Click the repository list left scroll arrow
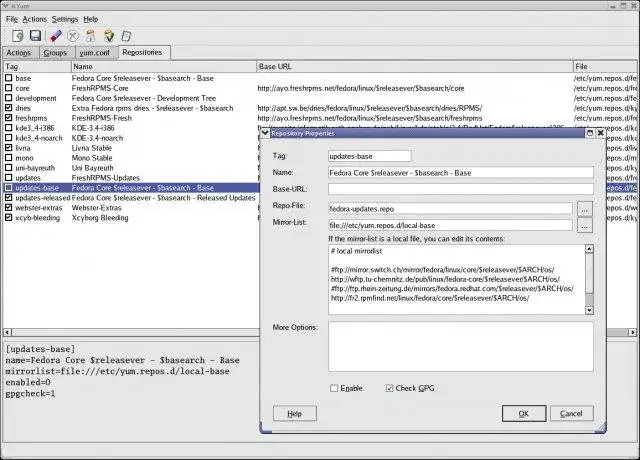 [7, 332]
